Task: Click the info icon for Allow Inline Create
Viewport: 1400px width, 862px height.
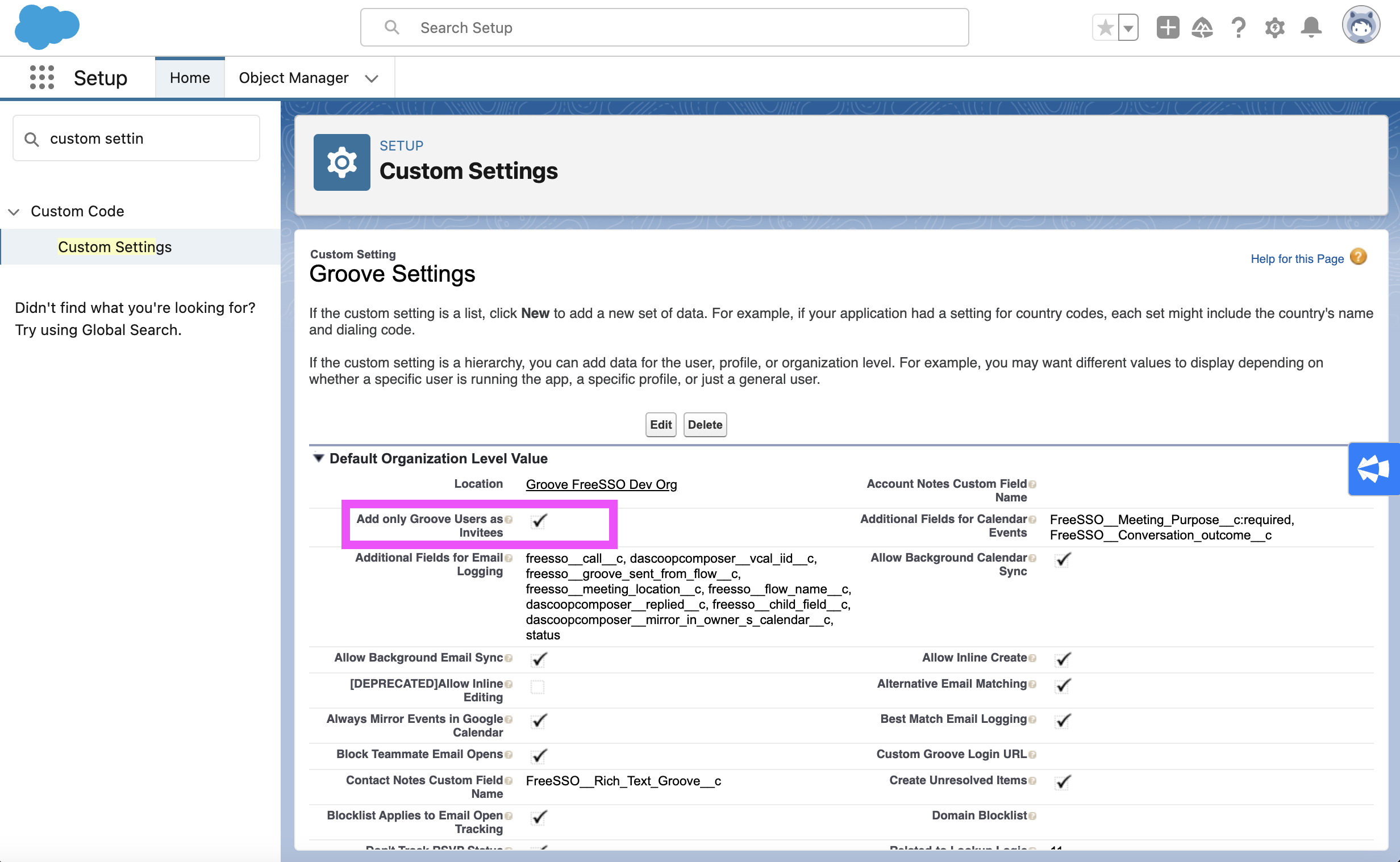Action: pos(1032,659)
